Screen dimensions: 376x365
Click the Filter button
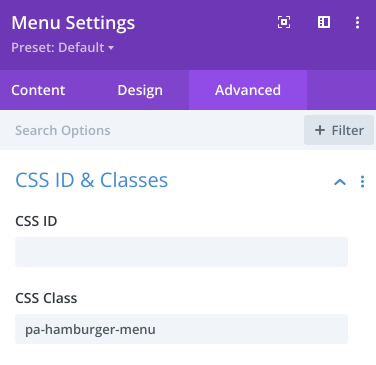tap(339, 130)
